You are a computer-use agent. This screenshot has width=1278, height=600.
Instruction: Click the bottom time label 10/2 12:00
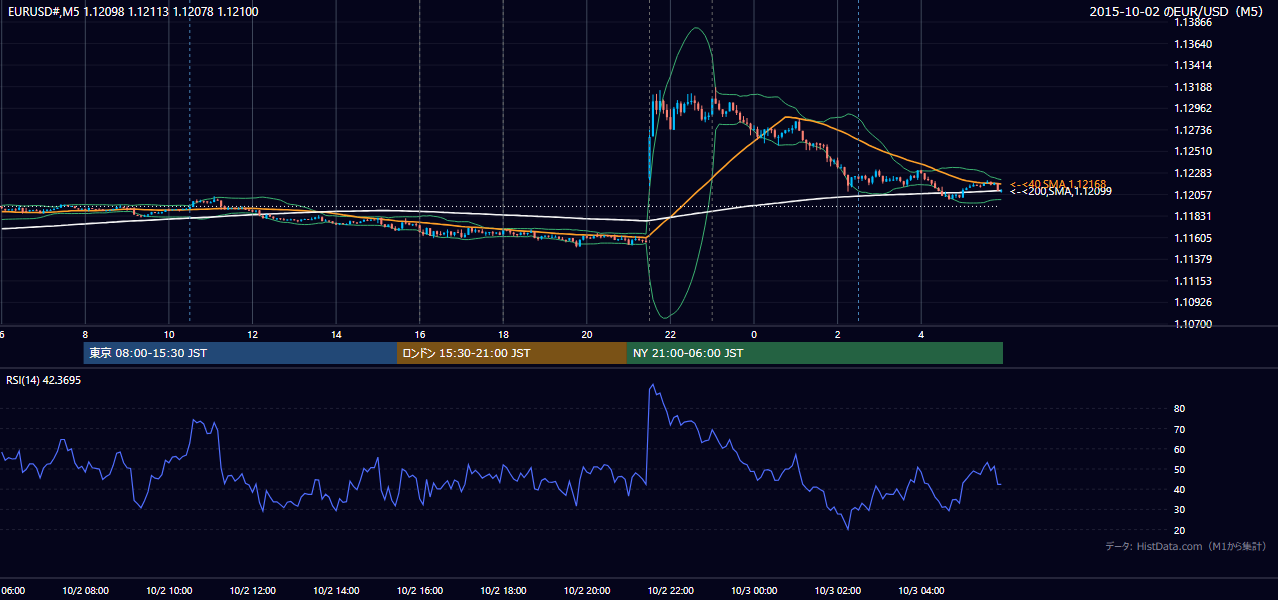pos(252,590)
